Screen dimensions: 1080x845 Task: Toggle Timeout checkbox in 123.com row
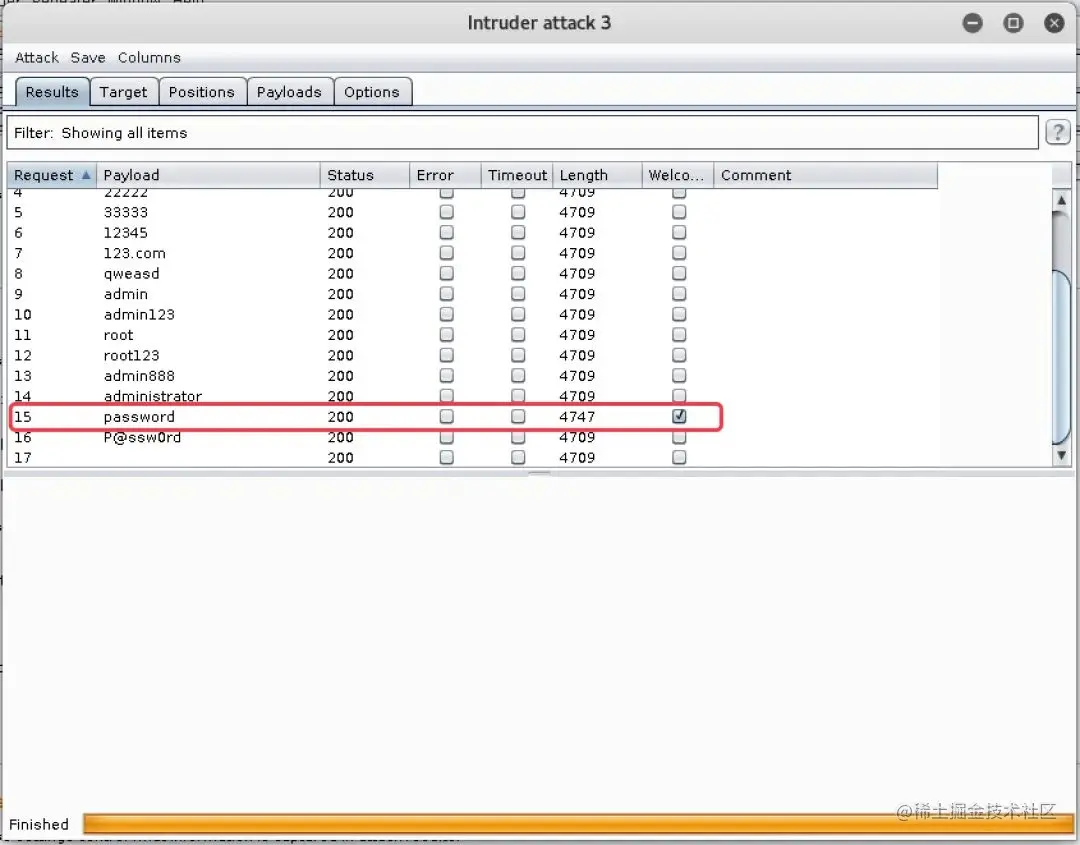518,253
